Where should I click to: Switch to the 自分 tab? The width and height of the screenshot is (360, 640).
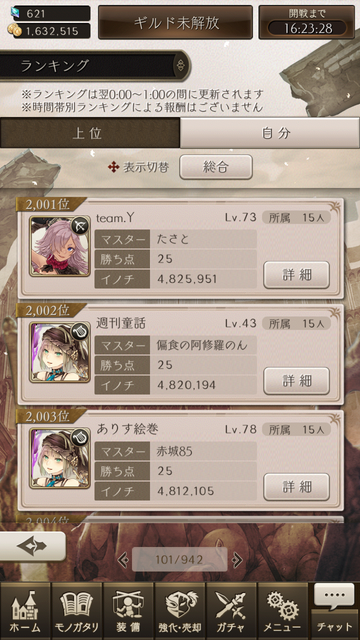[270, 133]
